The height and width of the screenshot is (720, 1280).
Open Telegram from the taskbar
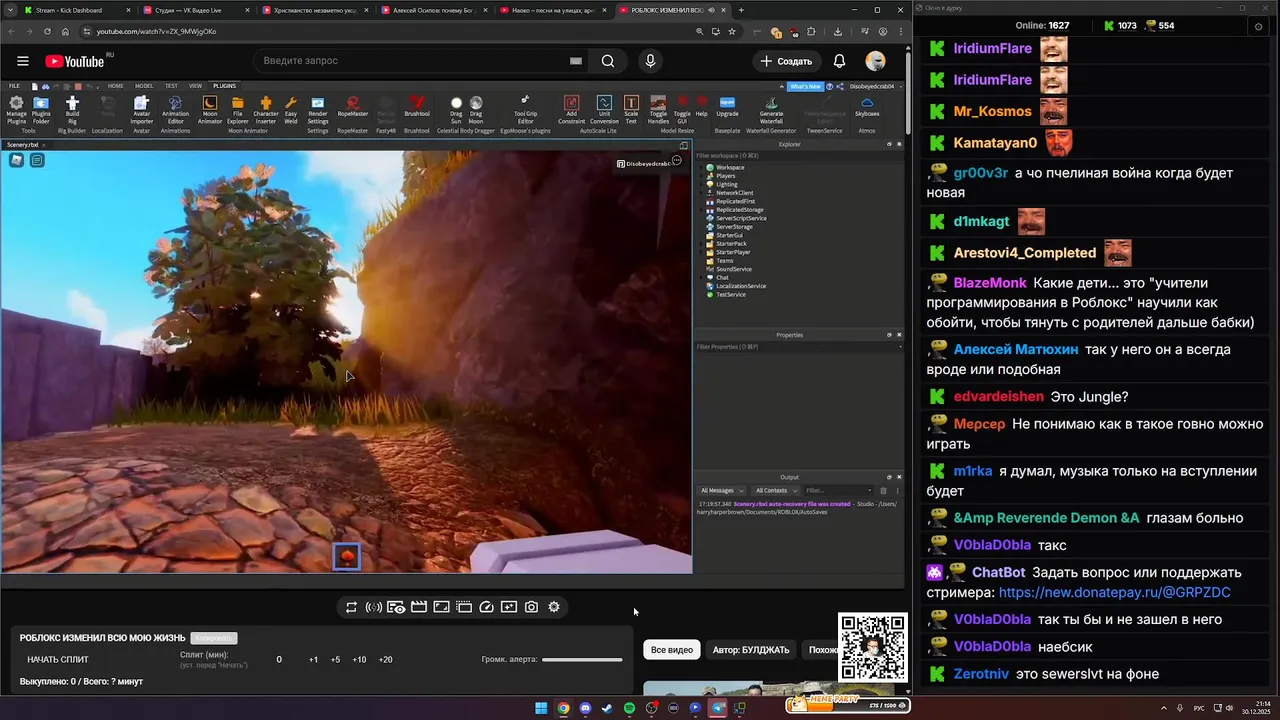717,708
